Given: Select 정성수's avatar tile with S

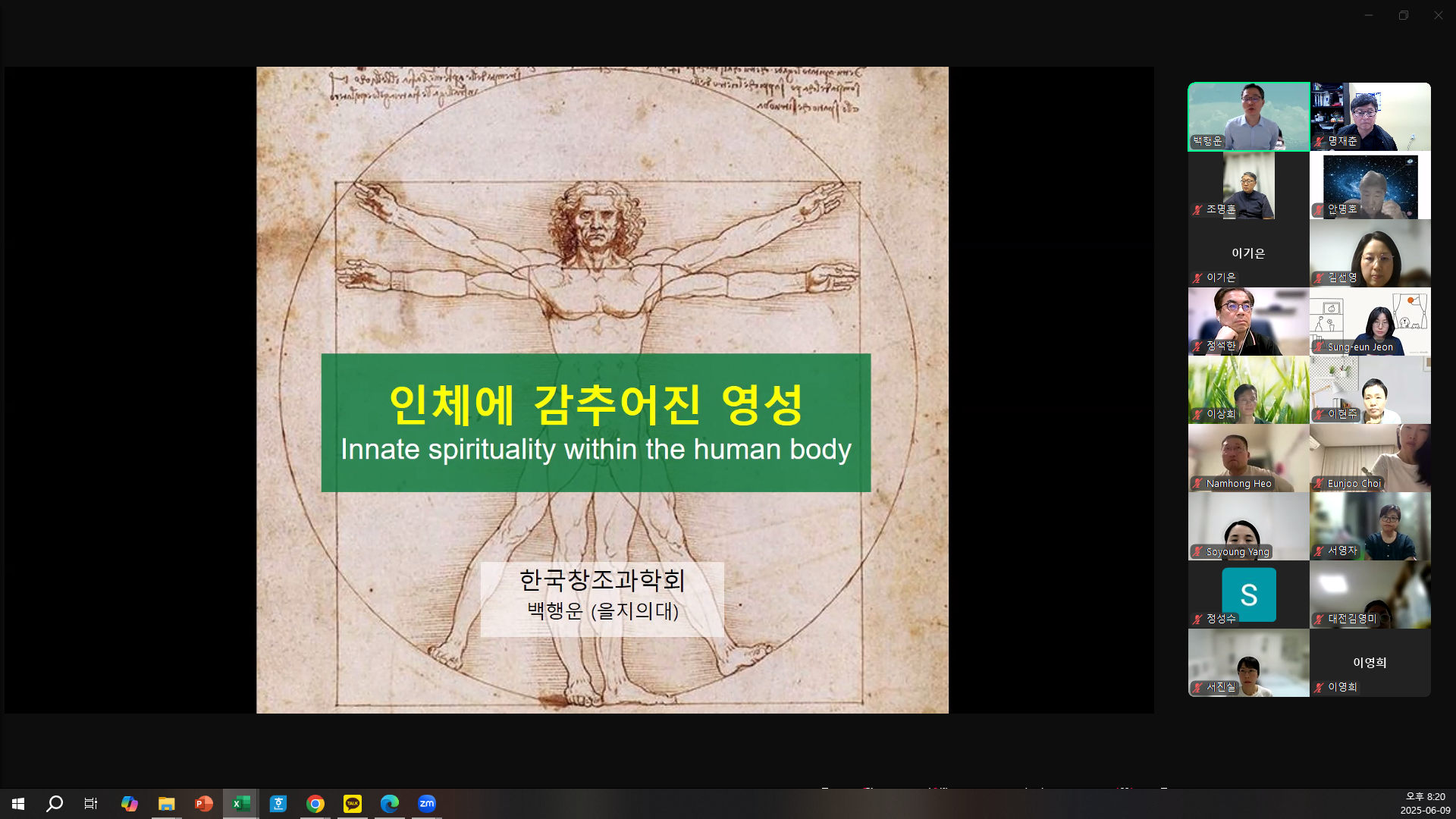Looking at the screenshot, I should (1248, 595).
